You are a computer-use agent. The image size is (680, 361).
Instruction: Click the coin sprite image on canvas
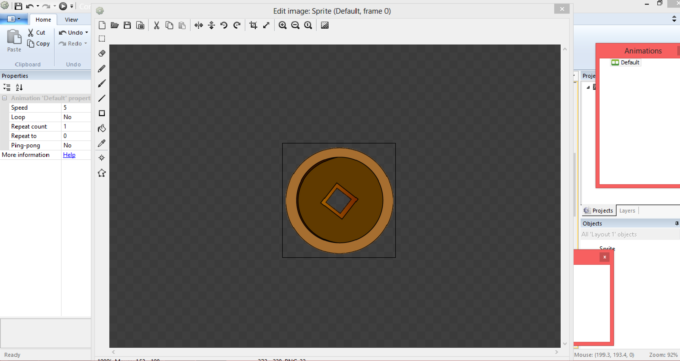pos(339,200)
